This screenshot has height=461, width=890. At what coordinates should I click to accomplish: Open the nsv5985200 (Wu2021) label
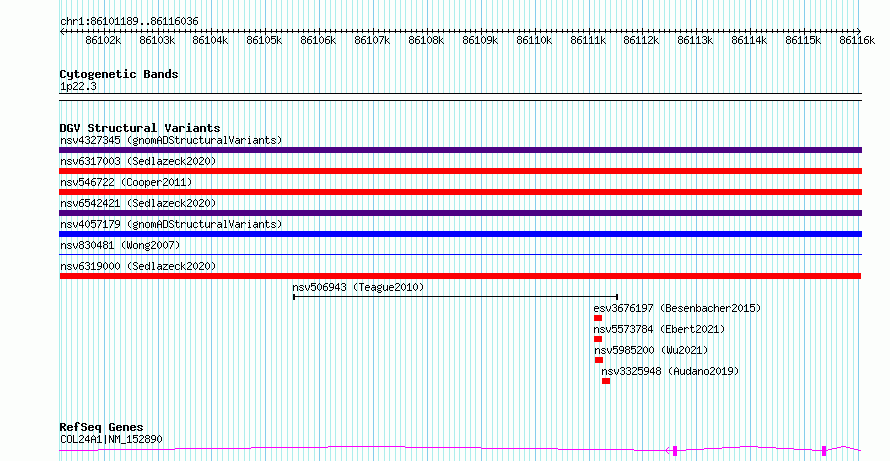click(x=652, y=350)
